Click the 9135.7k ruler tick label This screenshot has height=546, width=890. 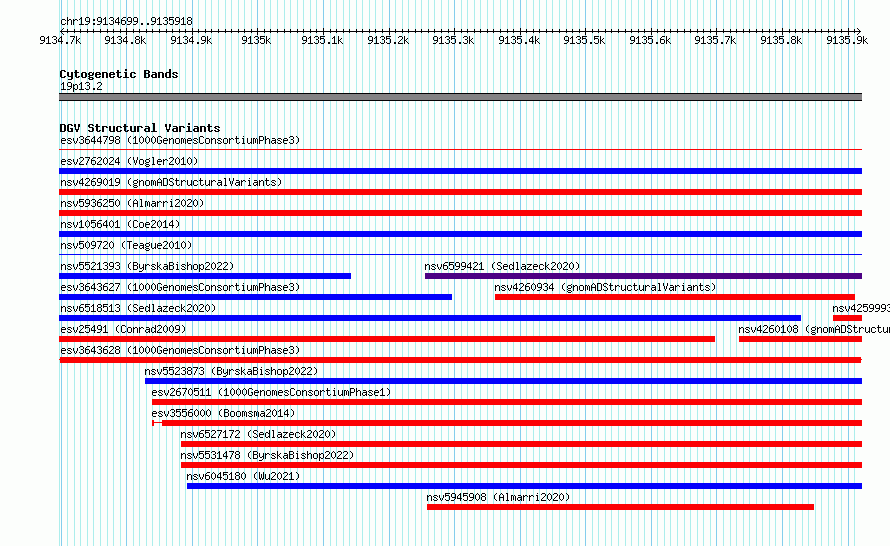[x=715, y=40]
